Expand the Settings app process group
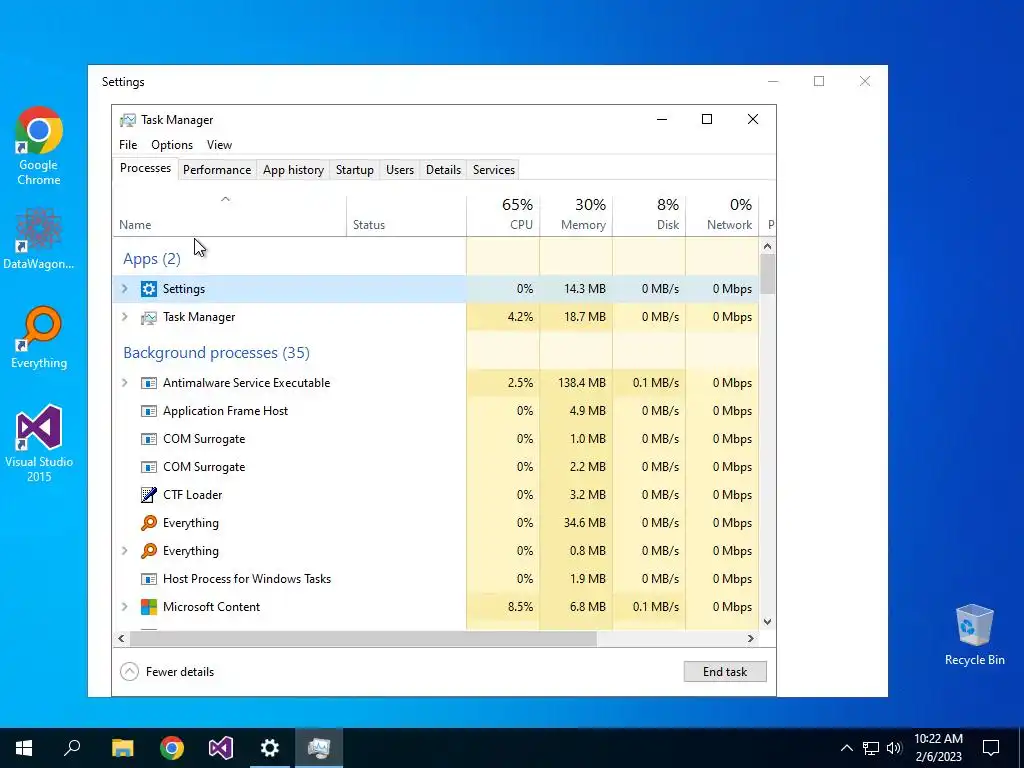The height and width of the screenshot is (768, 1024). 125,289
